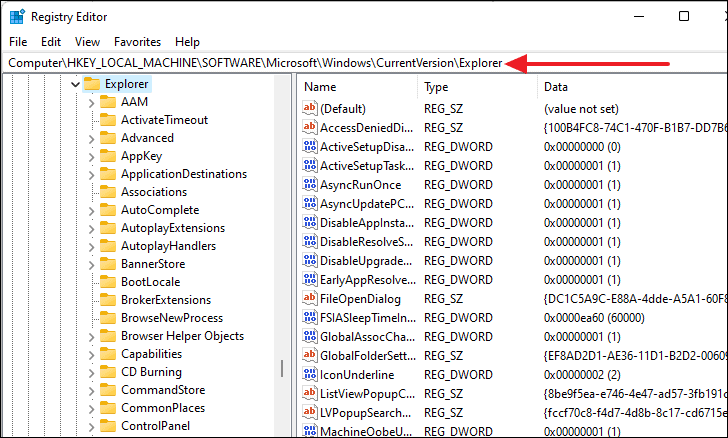
Task: Click the string icon next to GlobalFolderSett...
Action: click(310, 356)
